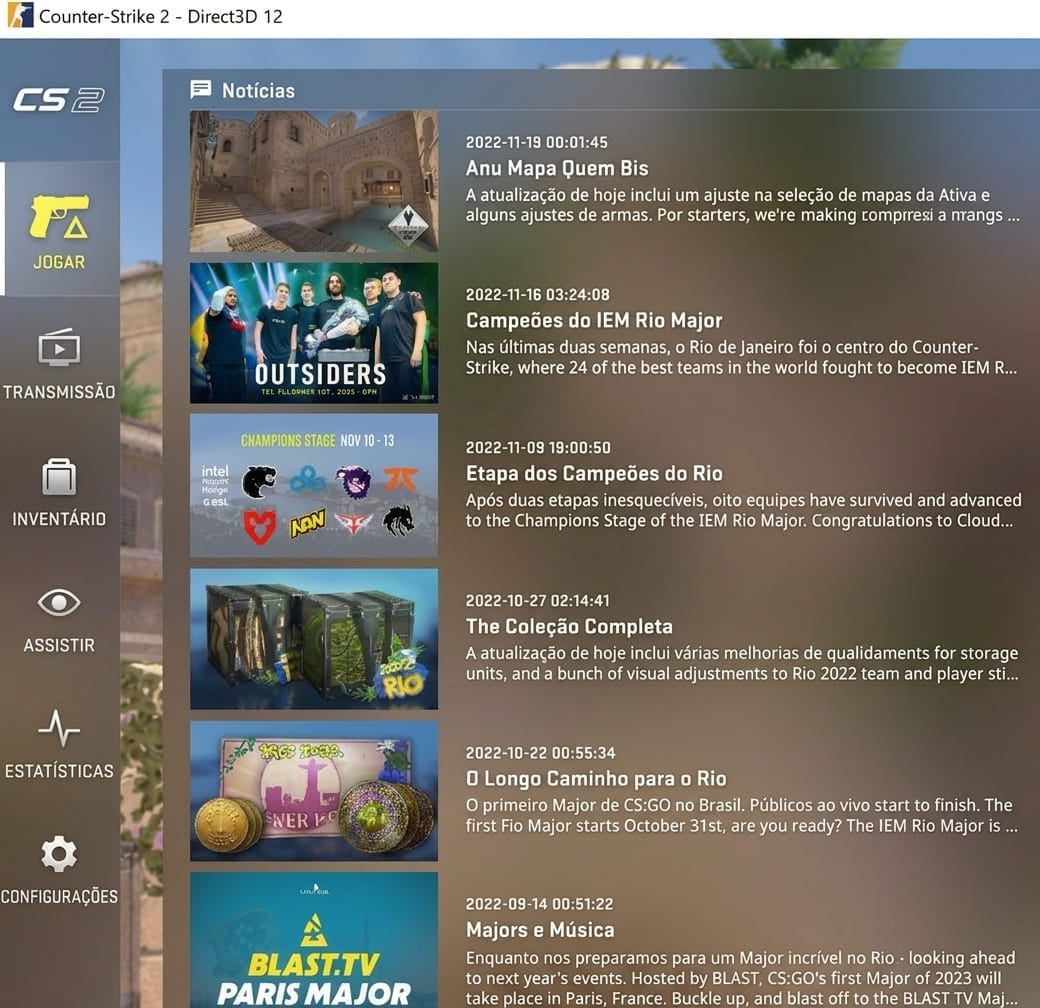This screenshot has width=1040, height=1008.
Task: Open the Transmissão TV icon
Action: (59, 347)
